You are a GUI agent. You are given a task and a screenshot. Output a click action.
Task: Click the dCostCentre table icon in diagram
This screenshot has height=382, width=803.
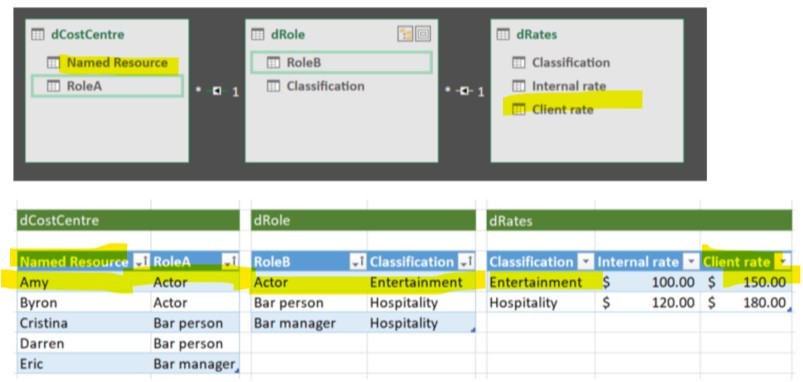37,35
